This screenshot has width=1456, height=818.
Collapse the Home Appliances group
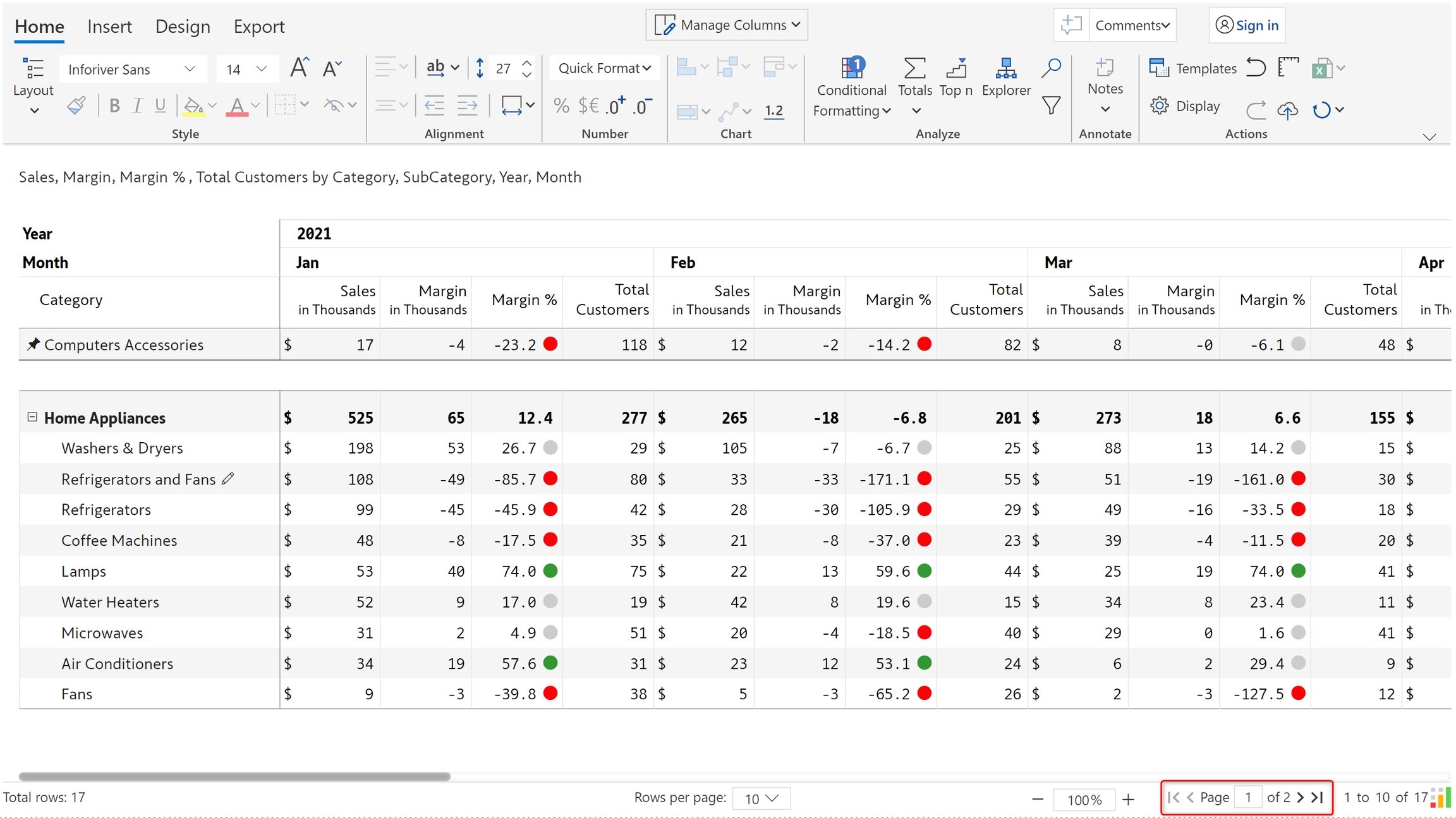(x=32, y=418)
